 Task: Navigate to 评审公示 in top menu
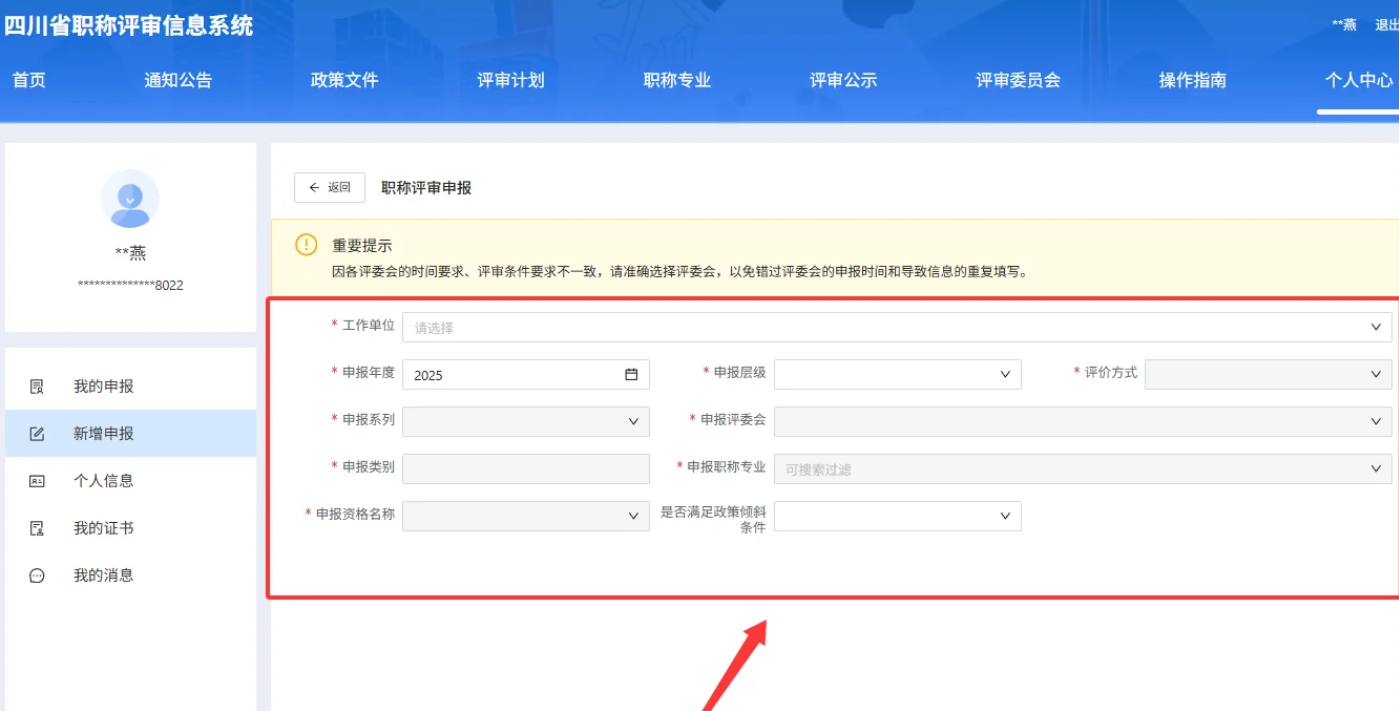point(845,82)
